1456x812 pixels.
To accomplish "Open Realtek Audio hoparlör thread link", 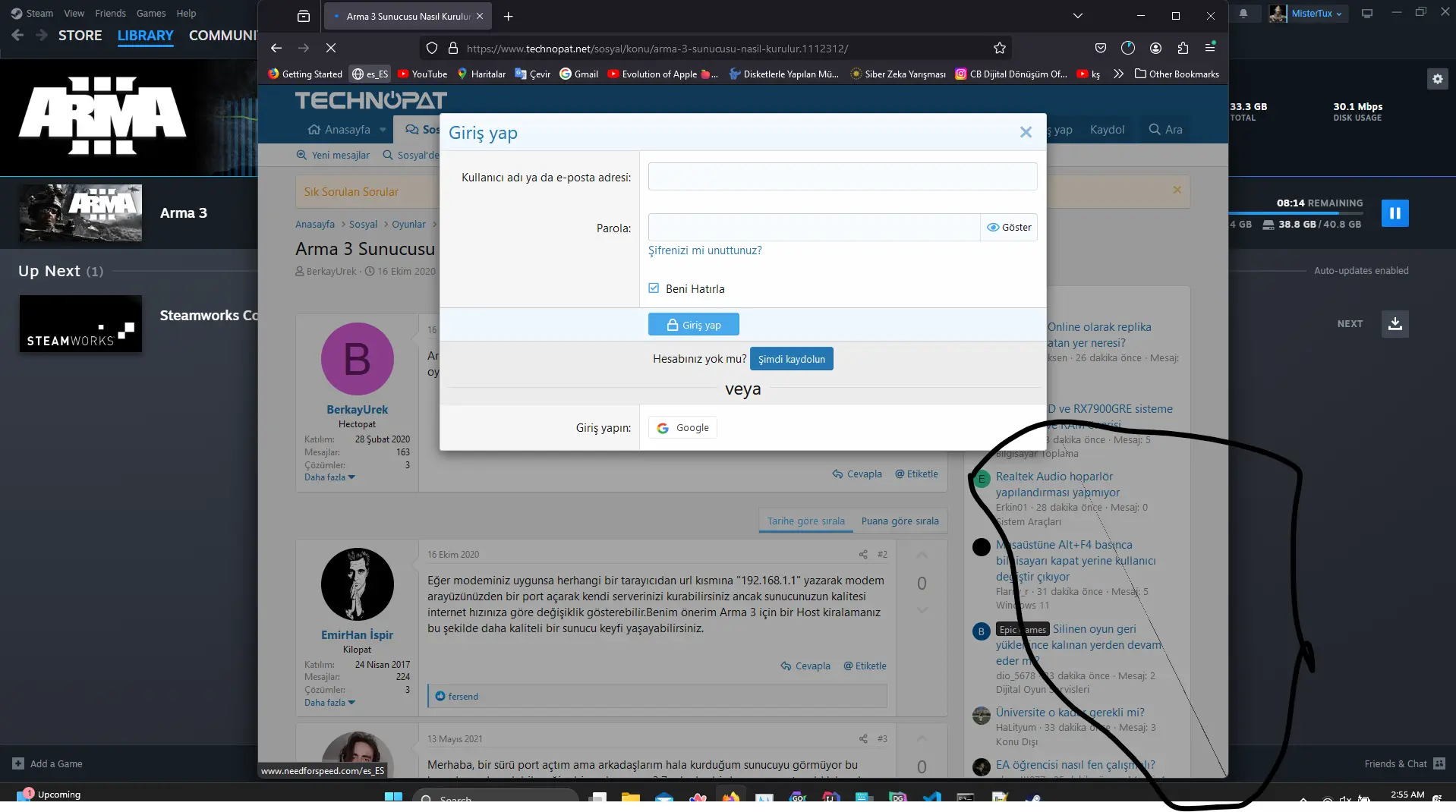I will pos(1057,484).
